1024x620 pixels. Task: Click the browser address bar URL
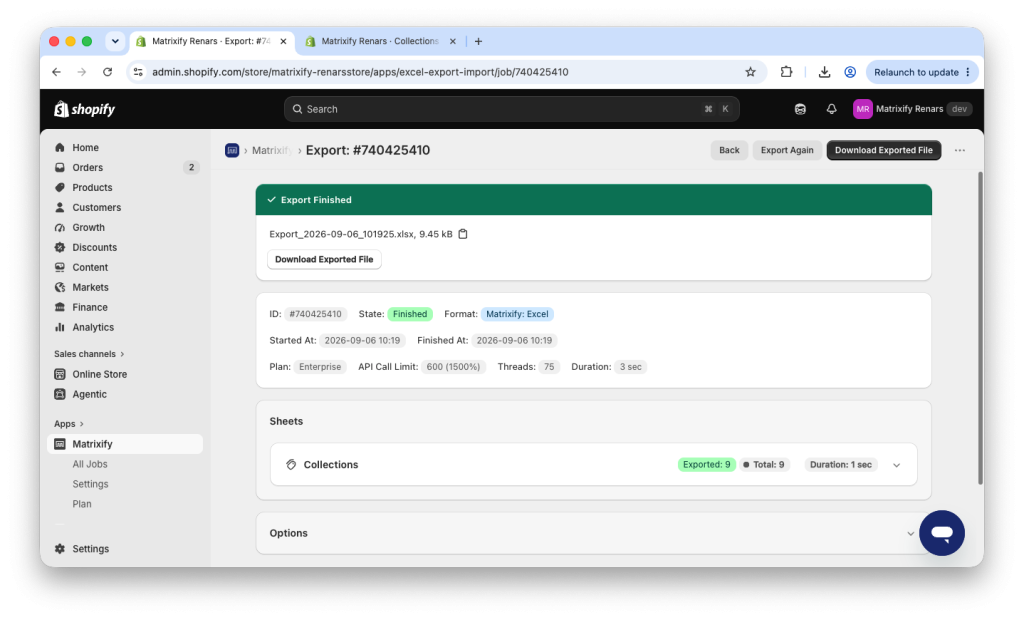(x=360, y=72)
